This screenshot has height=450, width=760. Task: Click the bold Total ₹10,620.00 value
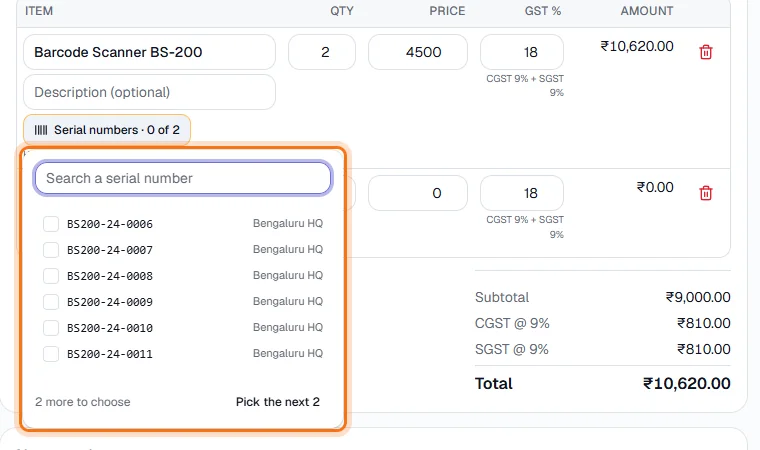[686, 384]
